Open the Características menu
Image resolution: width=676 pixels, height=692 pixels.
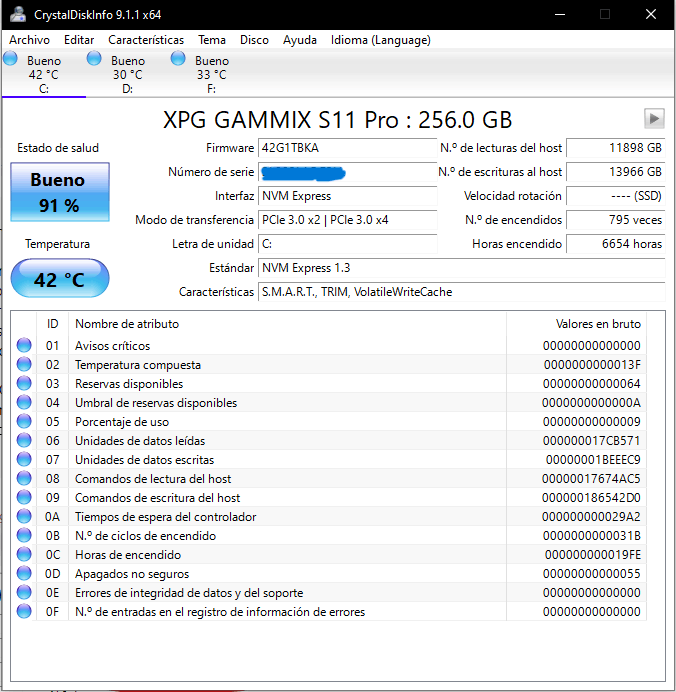pos(146,40)
